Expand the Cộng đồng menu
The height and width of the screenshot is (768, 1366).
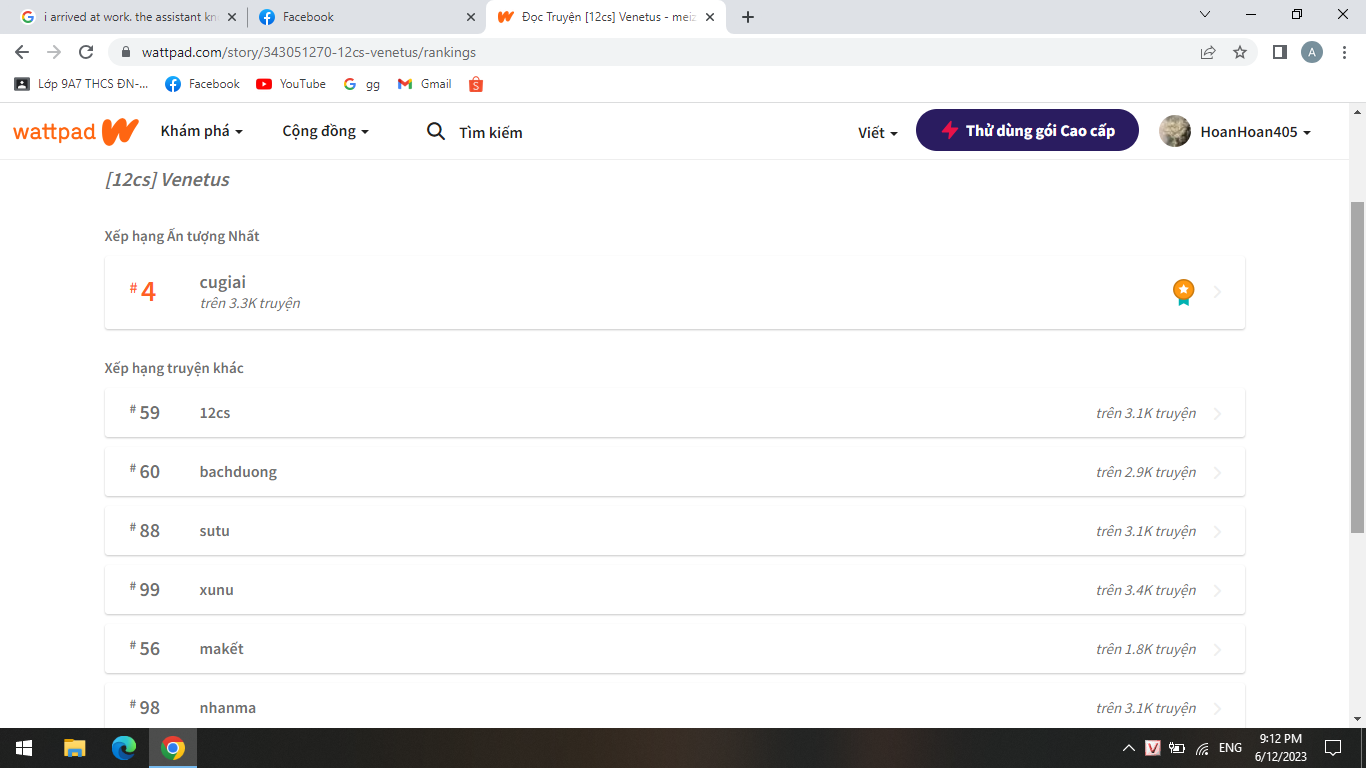click(x=326, y=131)
